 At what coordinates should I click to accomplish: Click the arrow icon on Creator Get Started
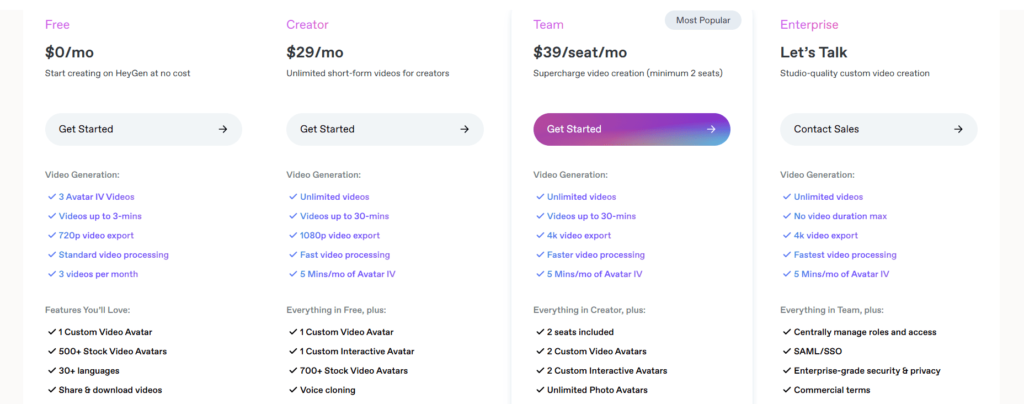(x=464, y=129)
